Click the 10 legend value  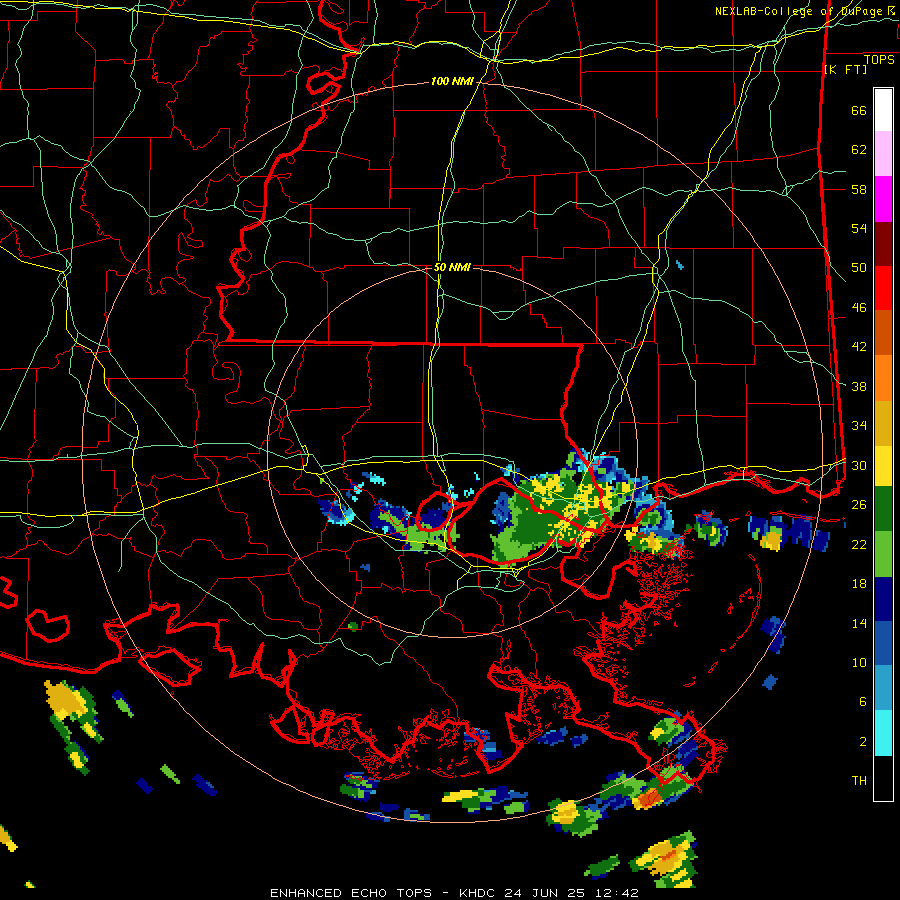[x=859, y=662]
